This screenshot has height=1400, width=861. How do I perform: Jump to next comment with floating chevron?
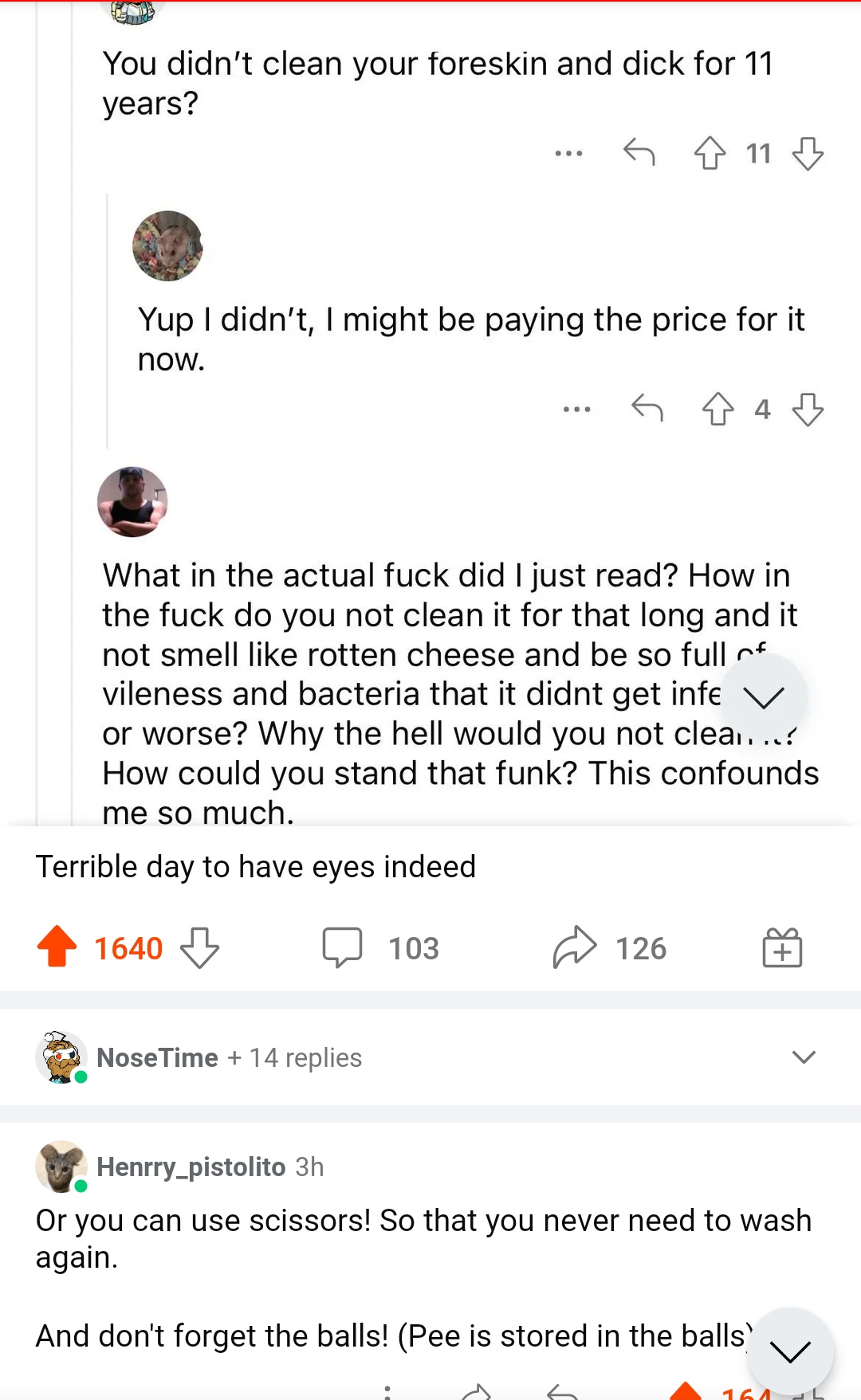[790, 1351]
